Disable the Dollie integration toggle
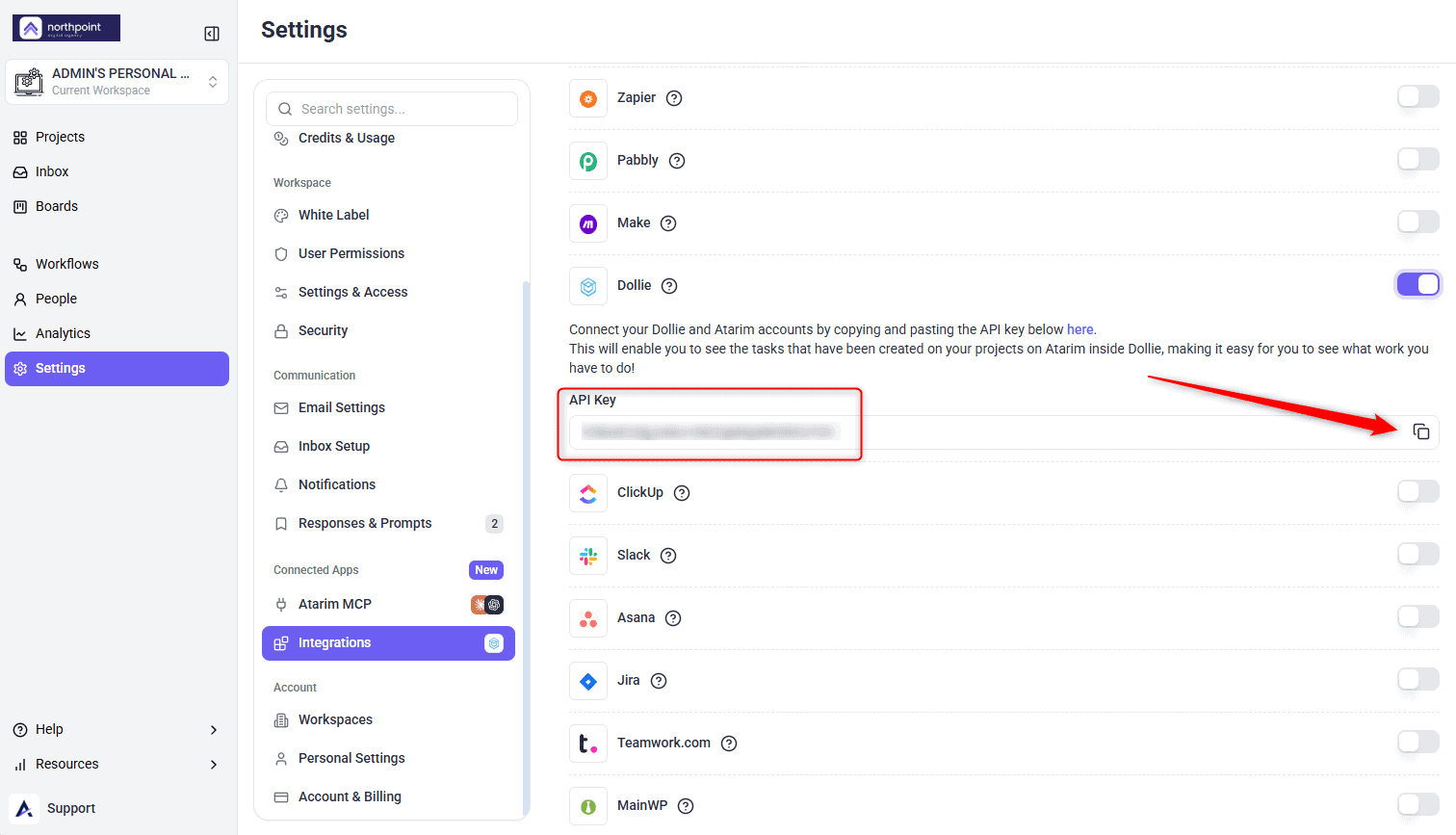 1418,284
